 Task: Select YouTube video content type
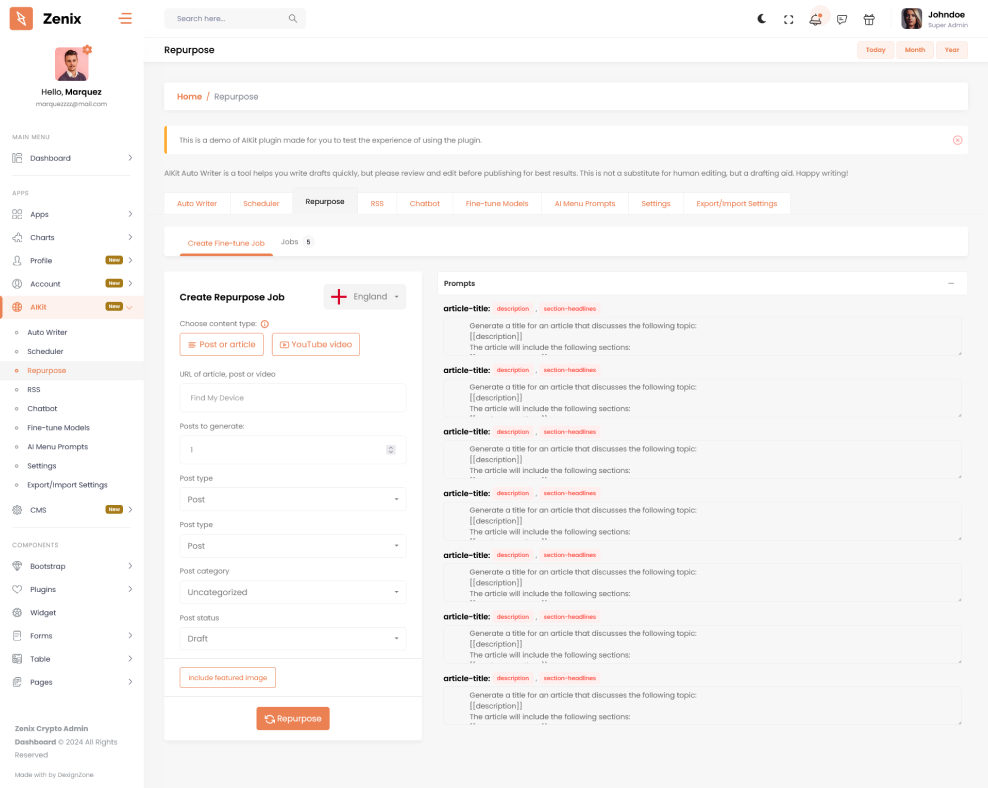click(x=315, y=345)
